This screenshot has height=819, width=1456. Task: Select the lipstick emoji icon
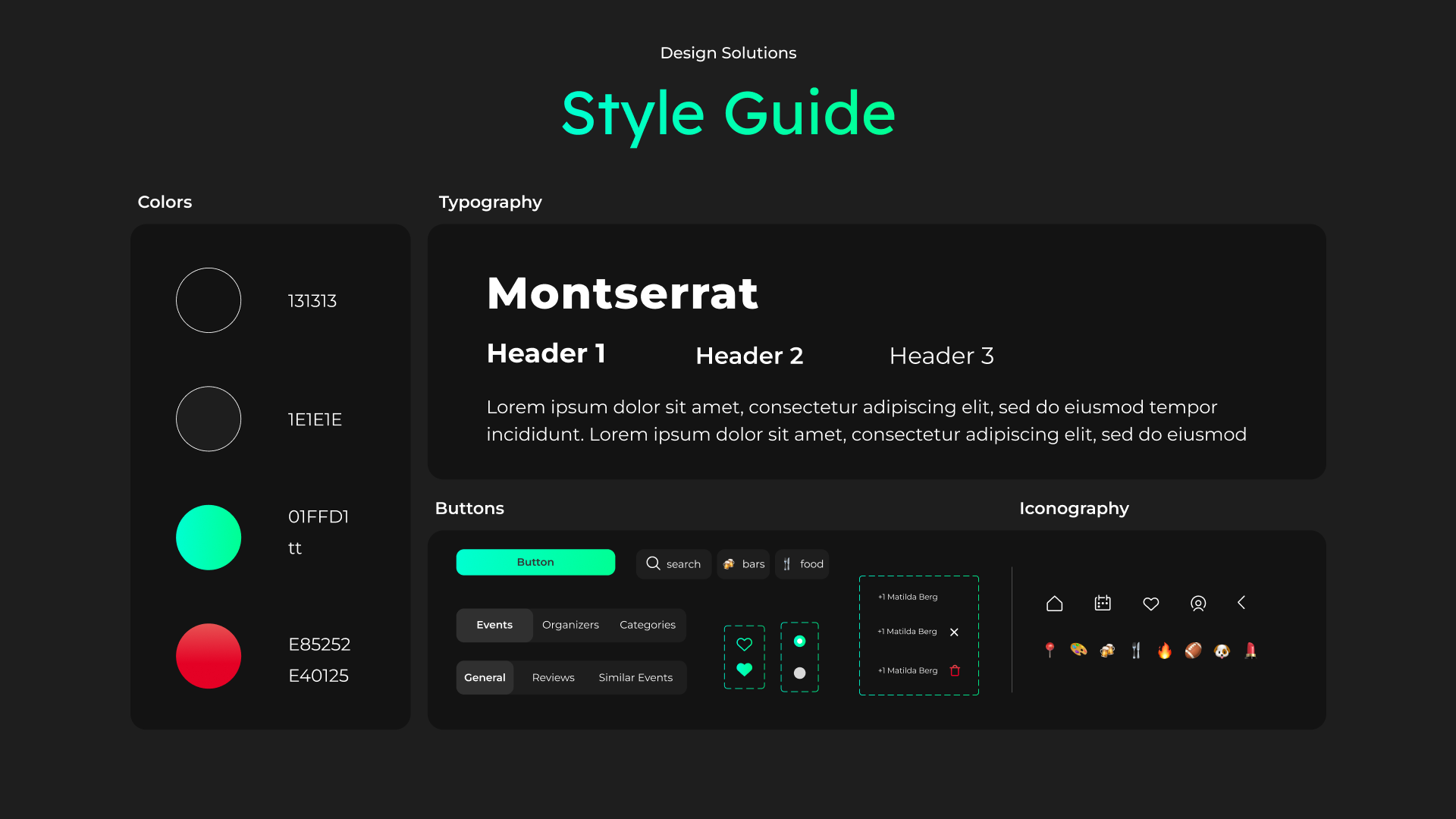[1250, 650]
